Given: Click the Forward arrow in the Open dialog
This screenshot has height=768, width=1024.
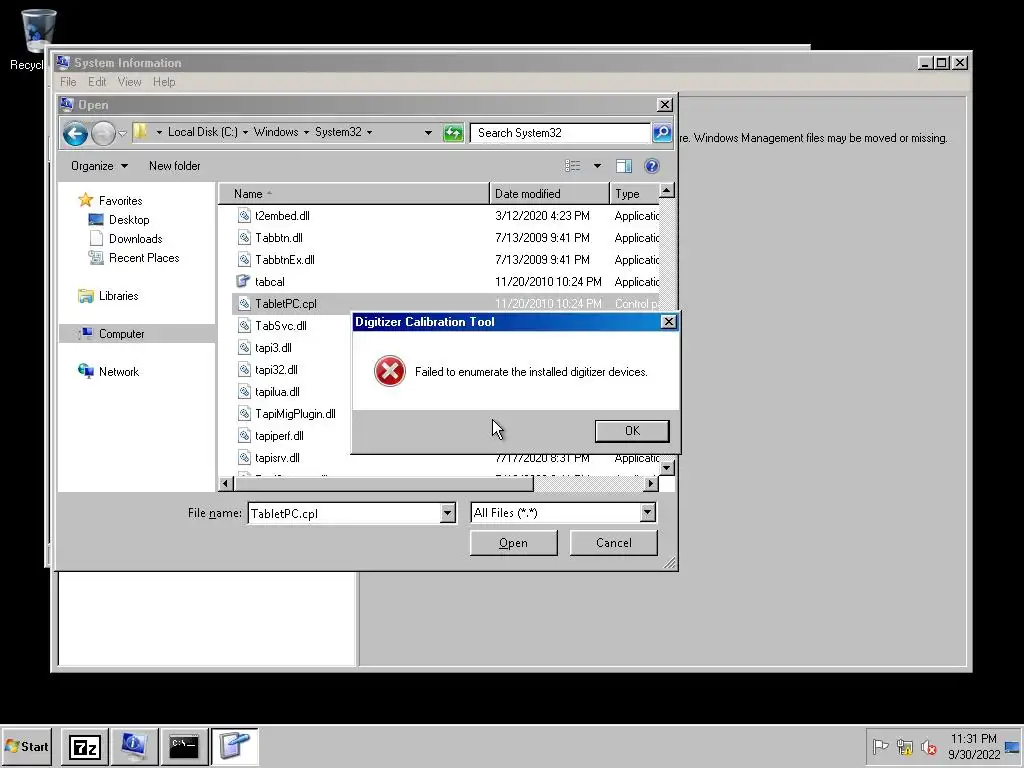Looking at the screenshot, I should tap(103, 133).
